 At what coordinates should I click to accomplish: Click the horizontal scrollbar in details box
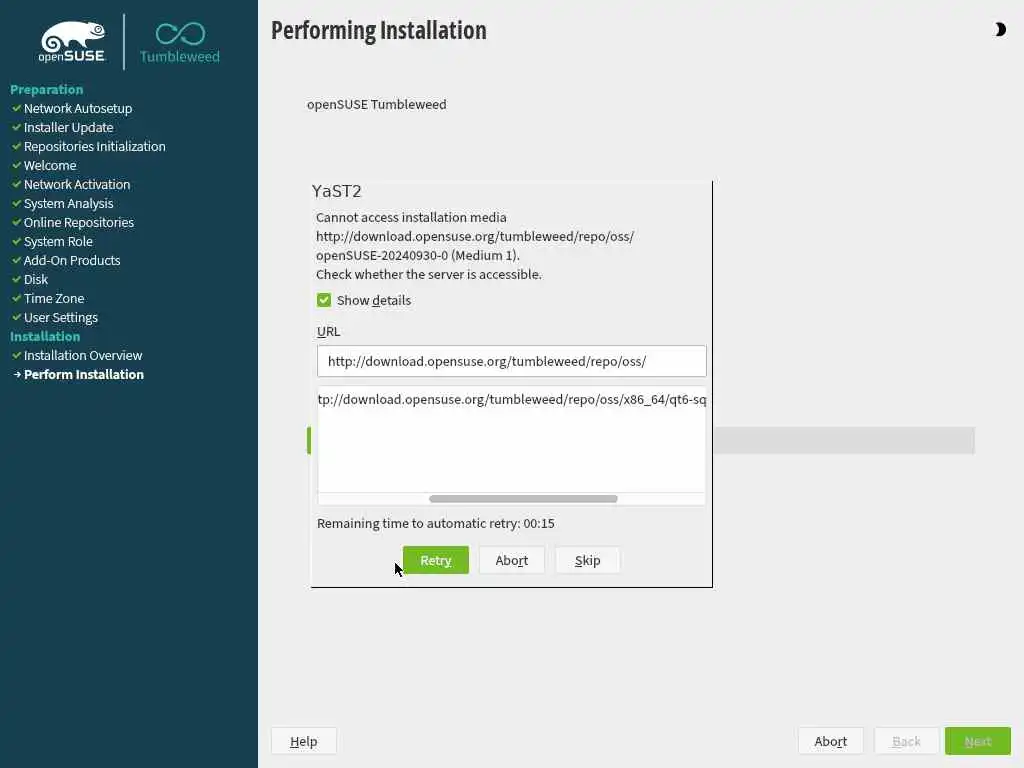[x=523, y=499]
